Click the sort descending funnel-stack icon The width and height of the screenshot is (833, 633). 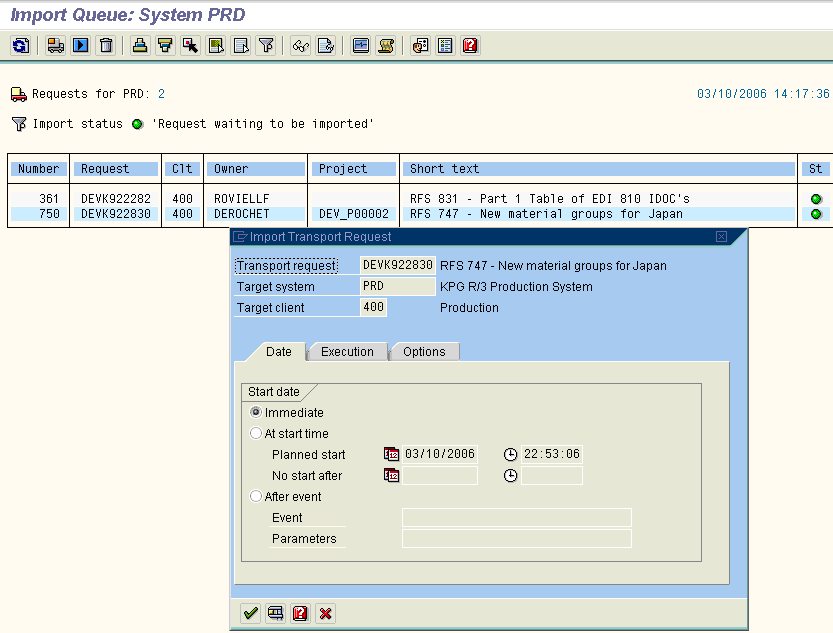click(165, 46)
